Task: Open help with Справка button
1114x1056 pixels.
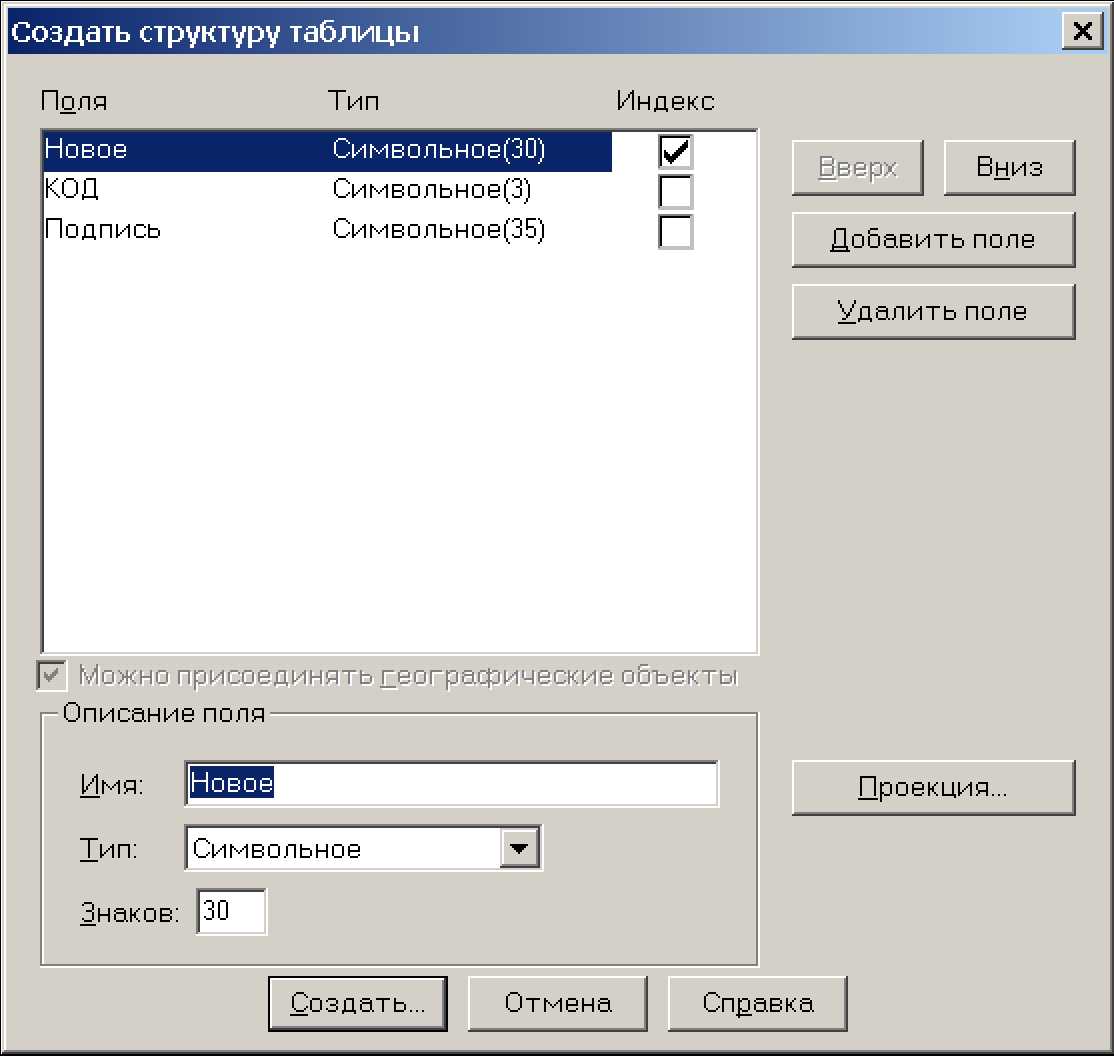Action: point(757,1003)
